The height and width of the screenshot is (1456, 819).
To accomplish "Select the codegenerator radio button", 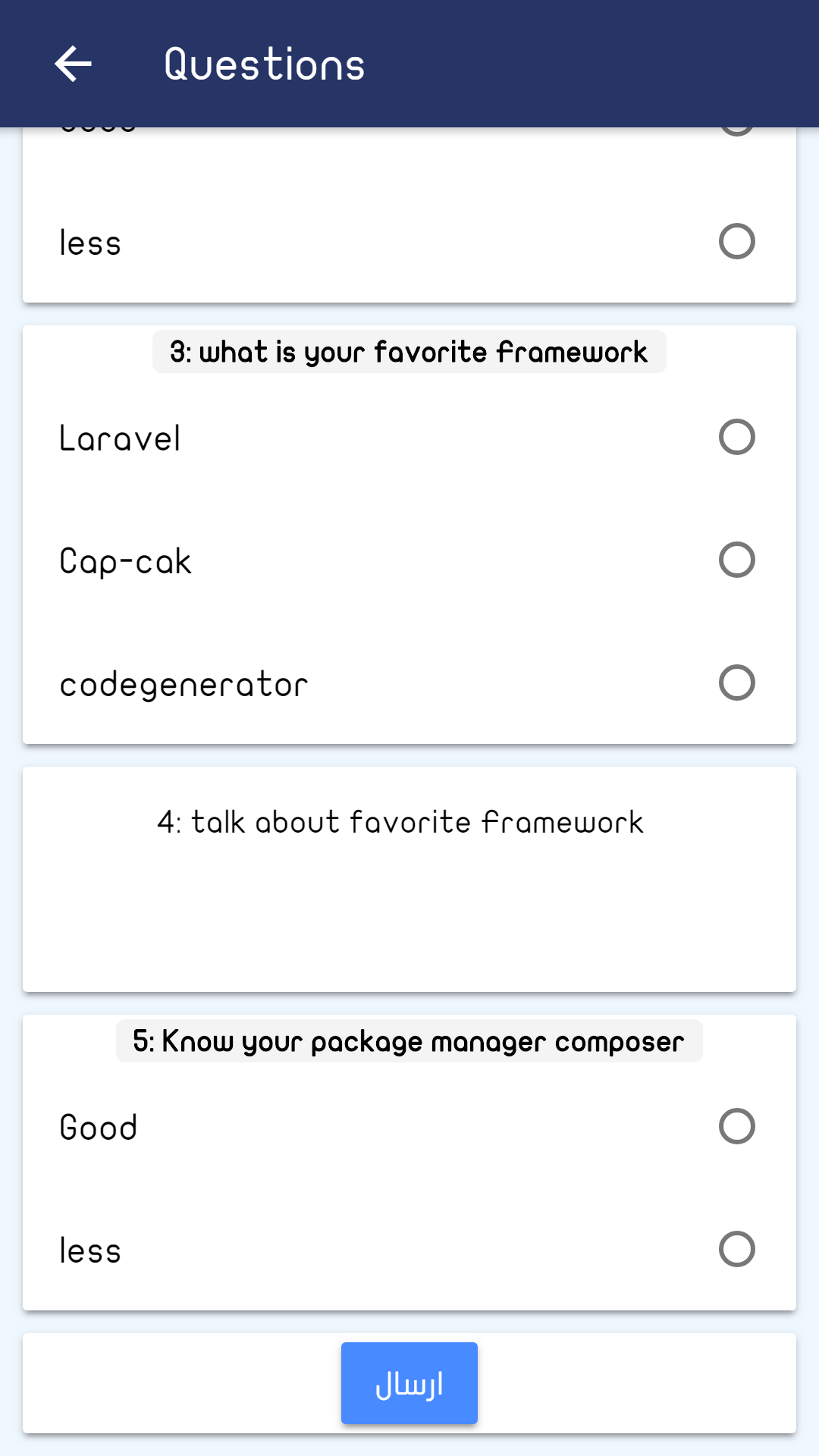I will point(736,682).
